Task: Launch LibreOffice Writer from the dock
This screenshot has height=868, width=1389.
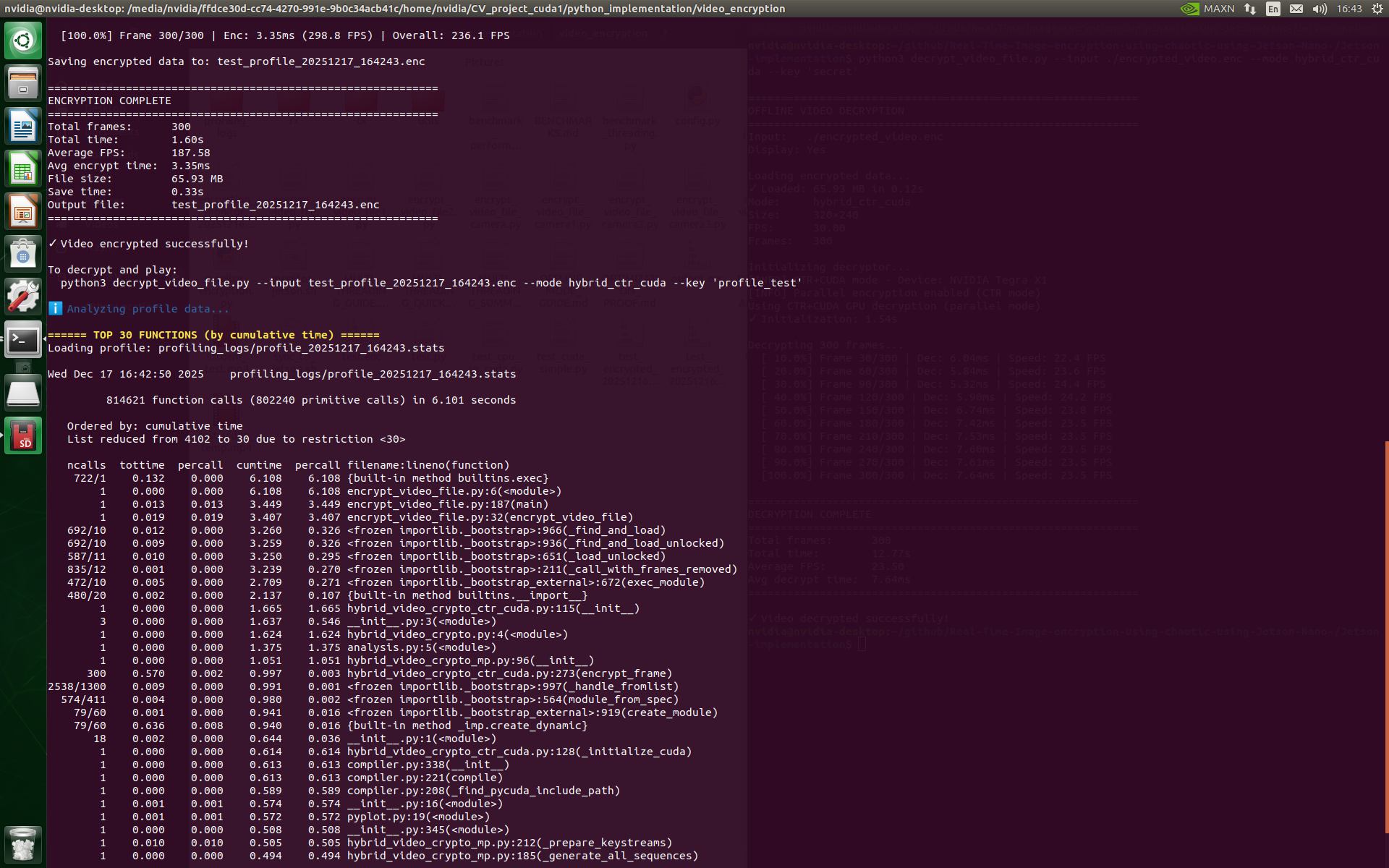Action: (x=23, y=126)
